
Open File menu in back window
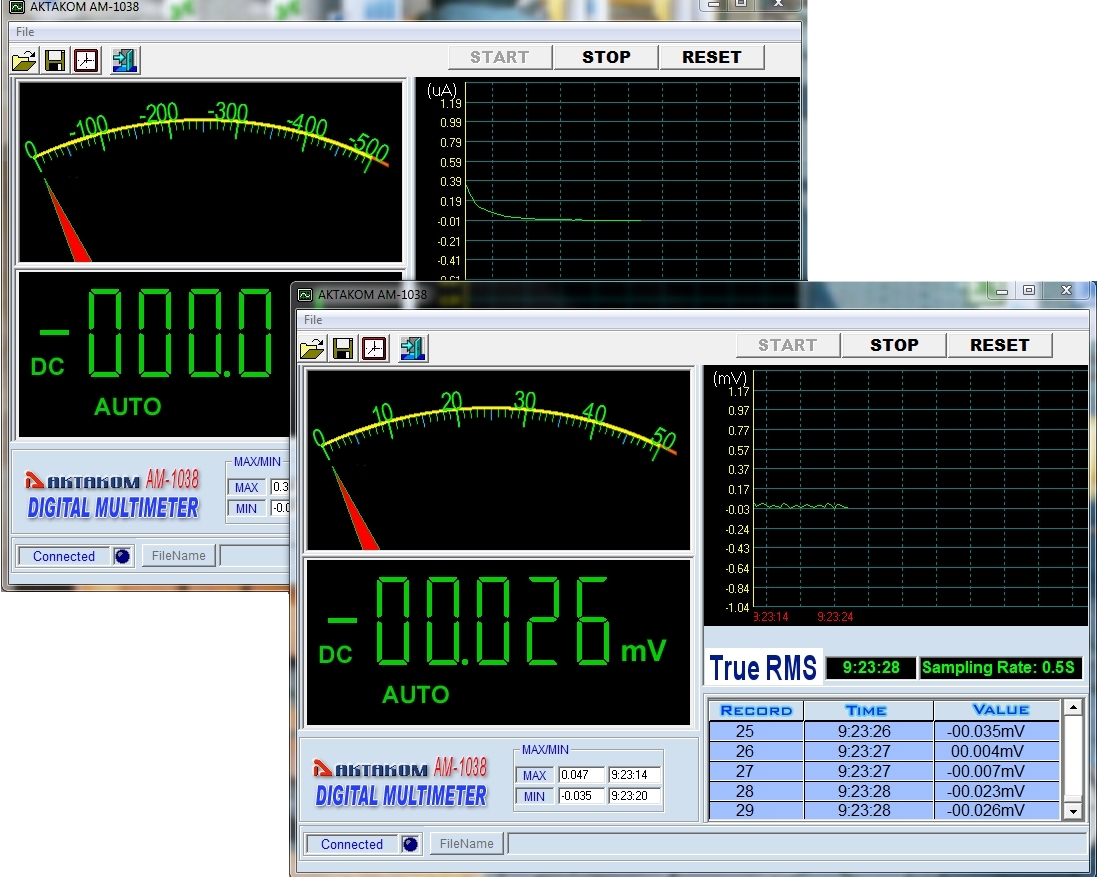pyautogui.click(x=24, y=31)
